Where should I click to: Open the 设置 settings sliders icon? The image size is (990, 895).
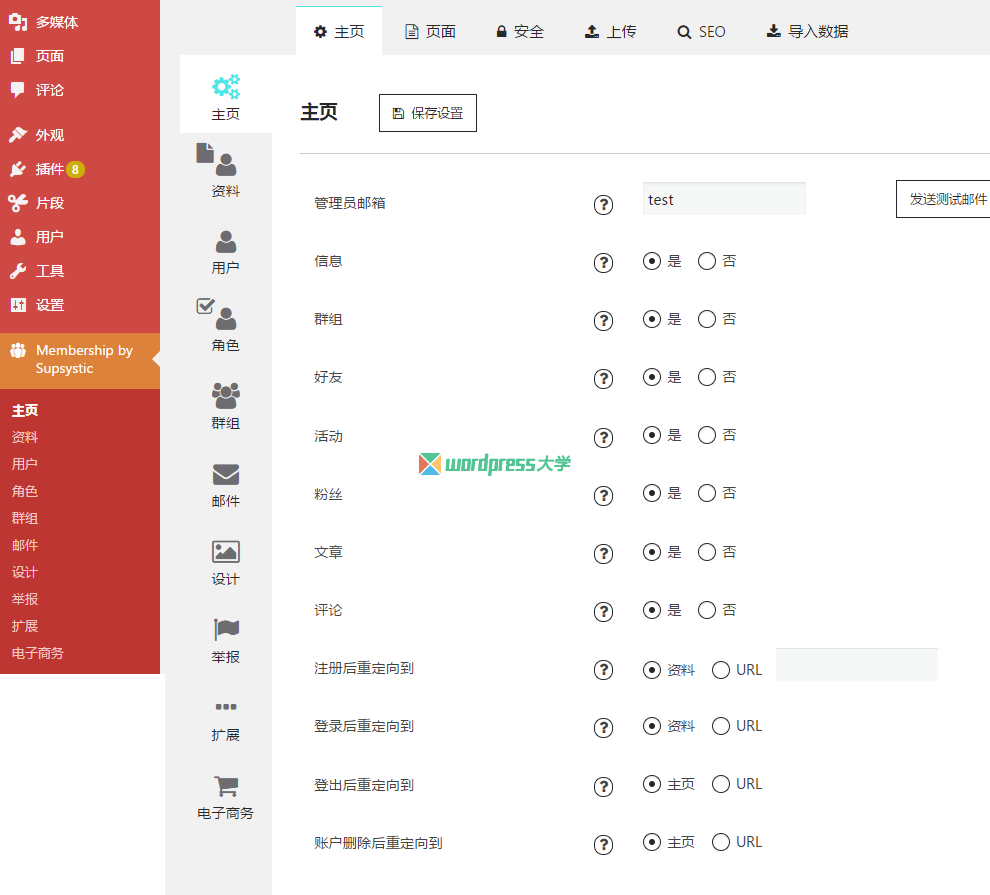[18, 305]
